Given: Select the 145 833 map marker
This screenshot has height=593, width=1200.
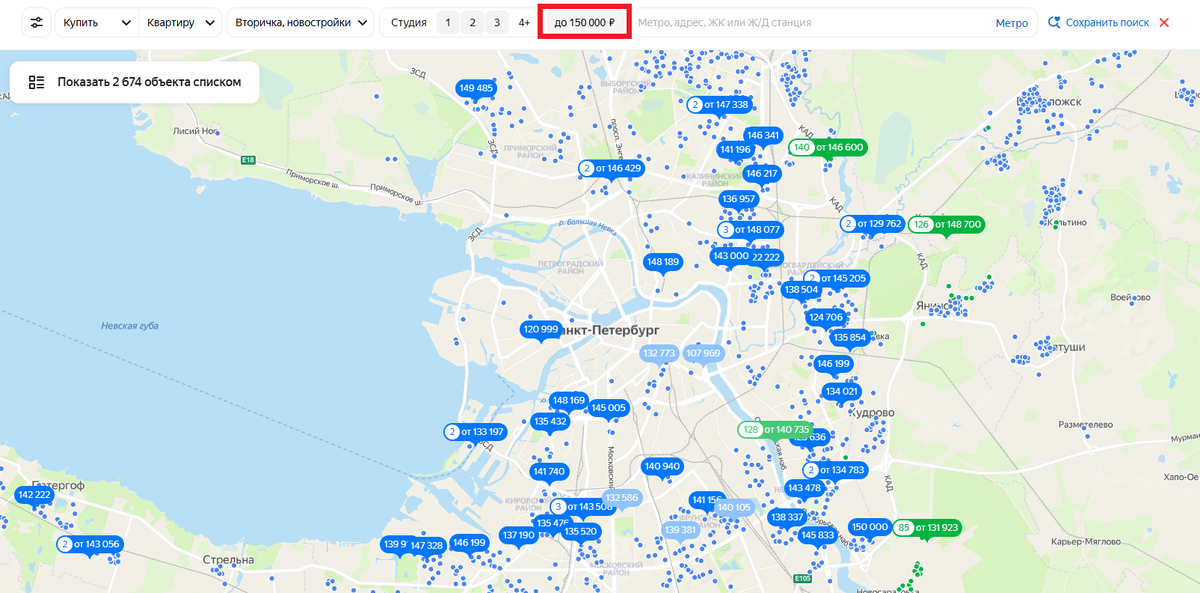Looking at the screenshot, I should click(818, 535).
